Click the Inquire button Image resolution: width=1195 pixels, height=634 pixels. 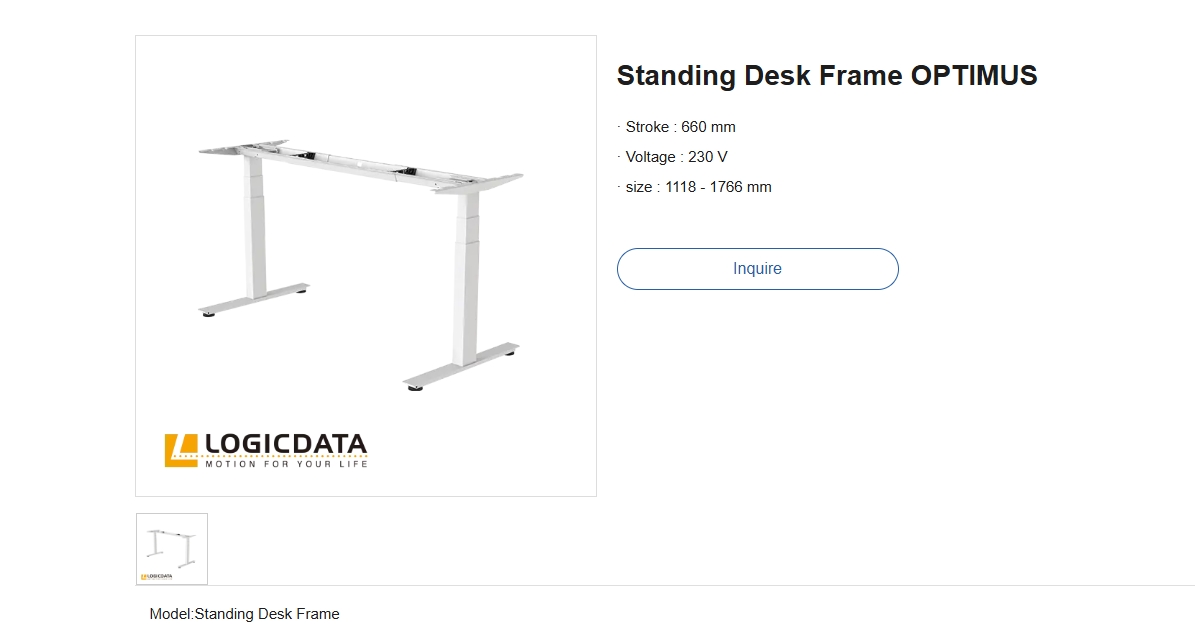[757, 269]
